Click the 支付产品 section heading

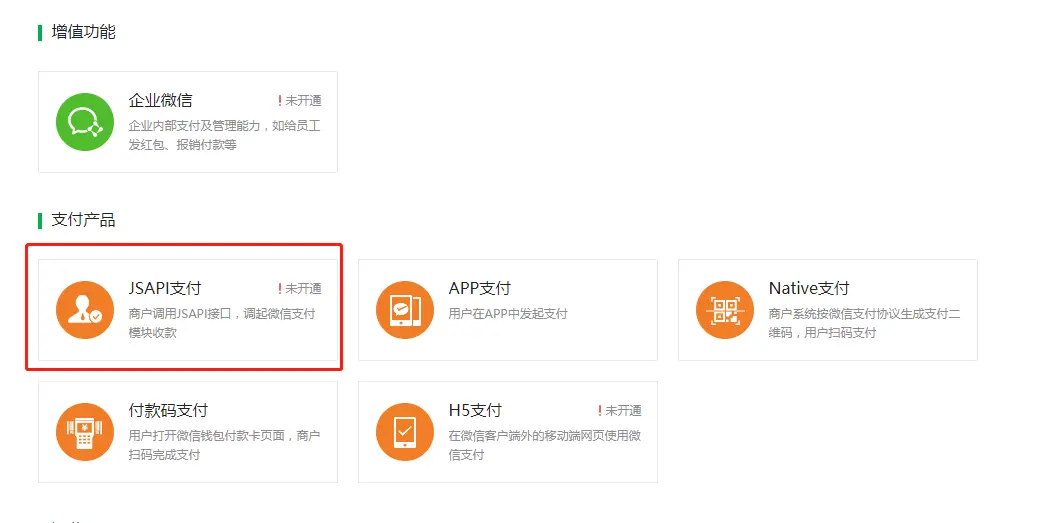83,220
